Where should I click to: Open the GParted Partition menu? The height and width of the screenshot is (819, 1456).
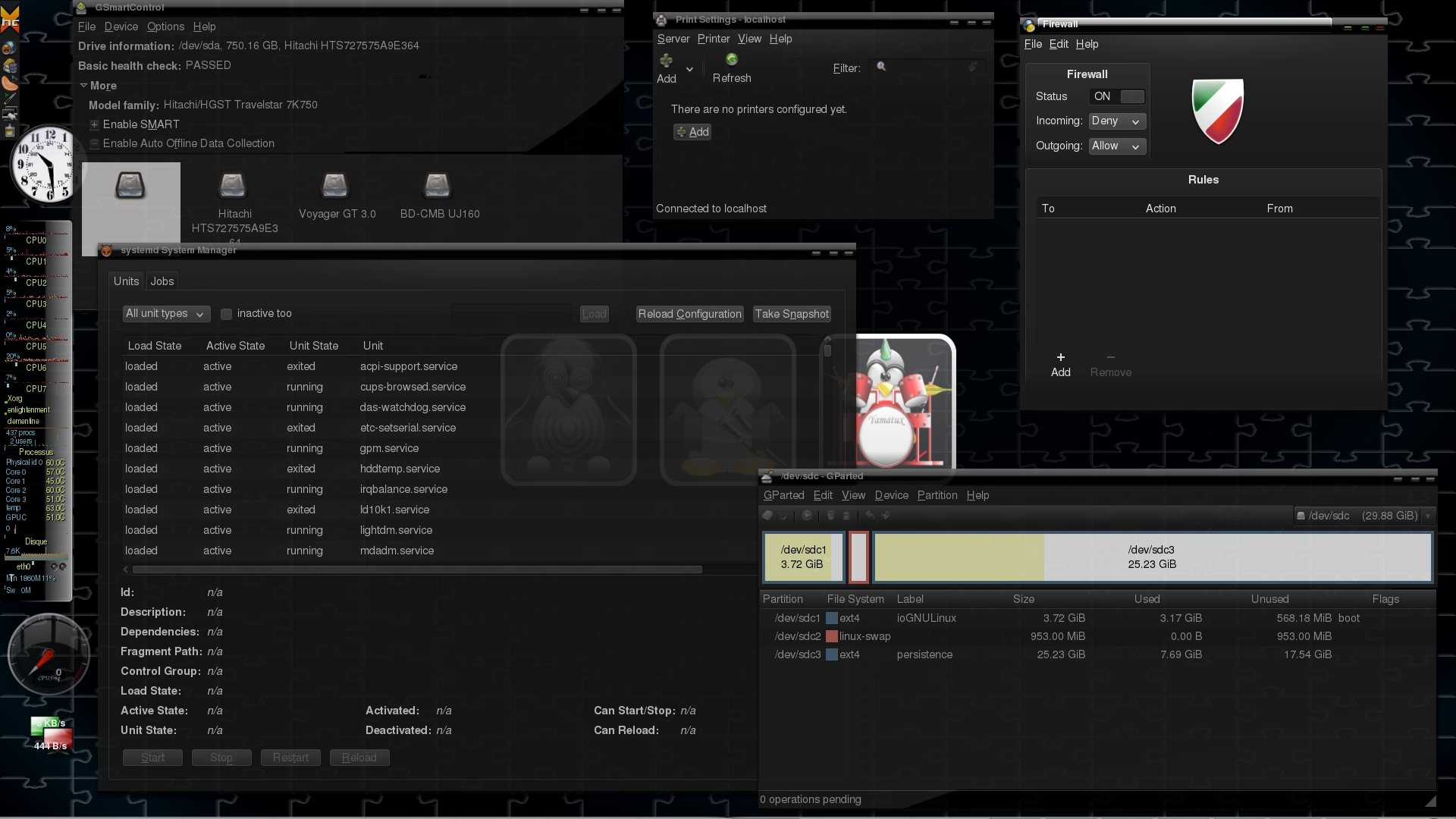point(937,495)
